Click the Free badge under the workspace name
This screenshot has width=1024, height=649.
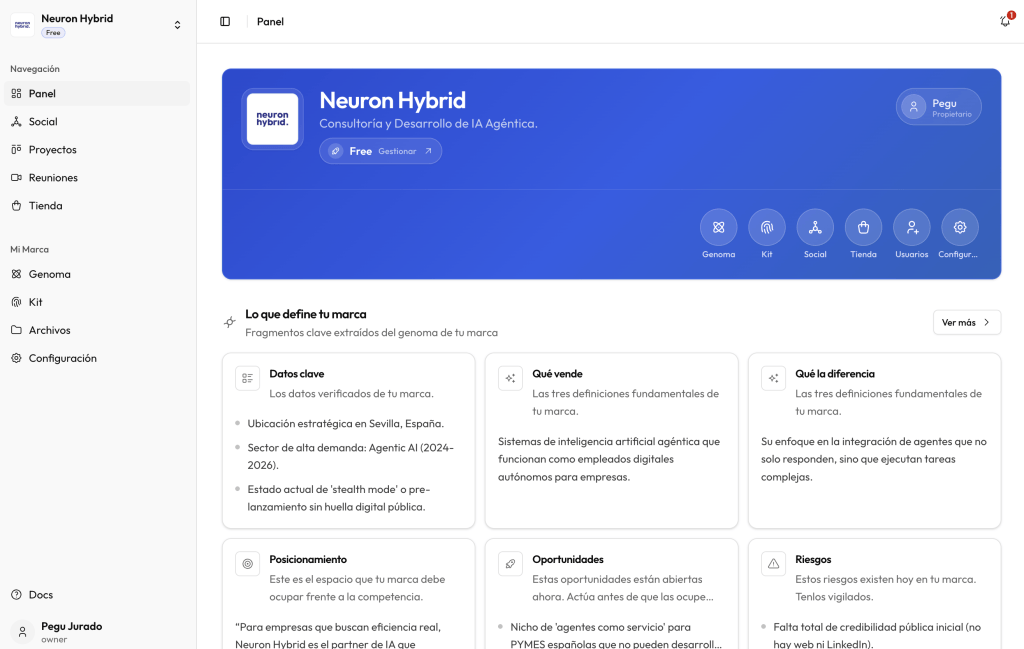pyautogui.click(x=53, y=33)
